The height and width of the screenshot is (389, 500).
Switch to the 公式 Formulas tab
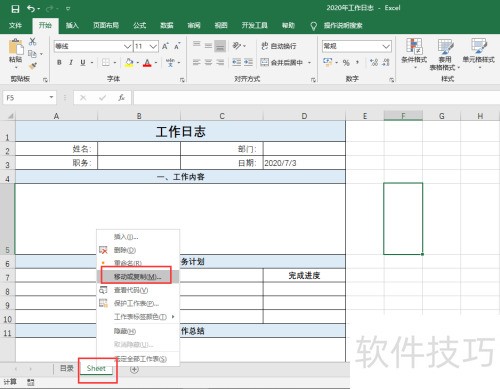[x=140, y=25]
